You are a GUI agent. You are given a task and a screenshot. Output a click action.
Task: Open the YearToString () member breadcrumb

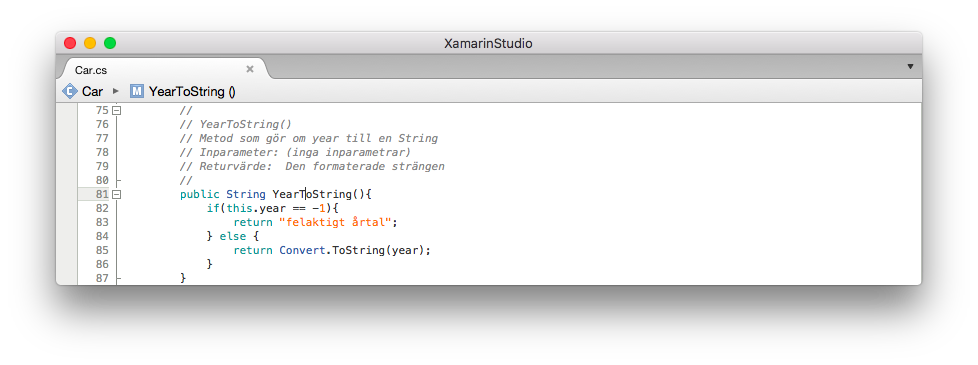[192, 92]
